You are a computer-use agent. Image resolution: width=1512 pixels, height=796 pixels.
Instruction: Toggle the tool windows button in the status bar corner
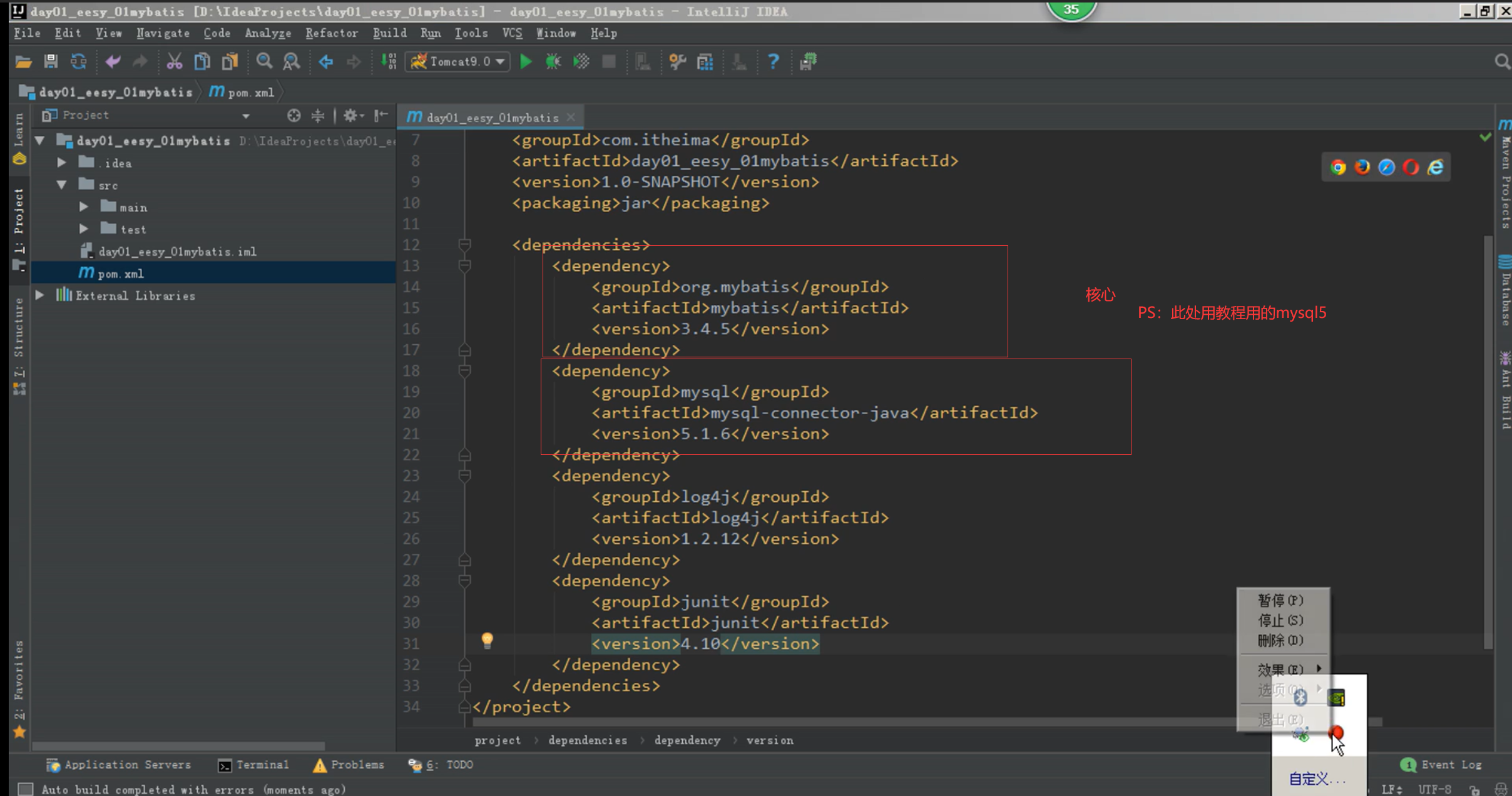click(x=25, y=789)
